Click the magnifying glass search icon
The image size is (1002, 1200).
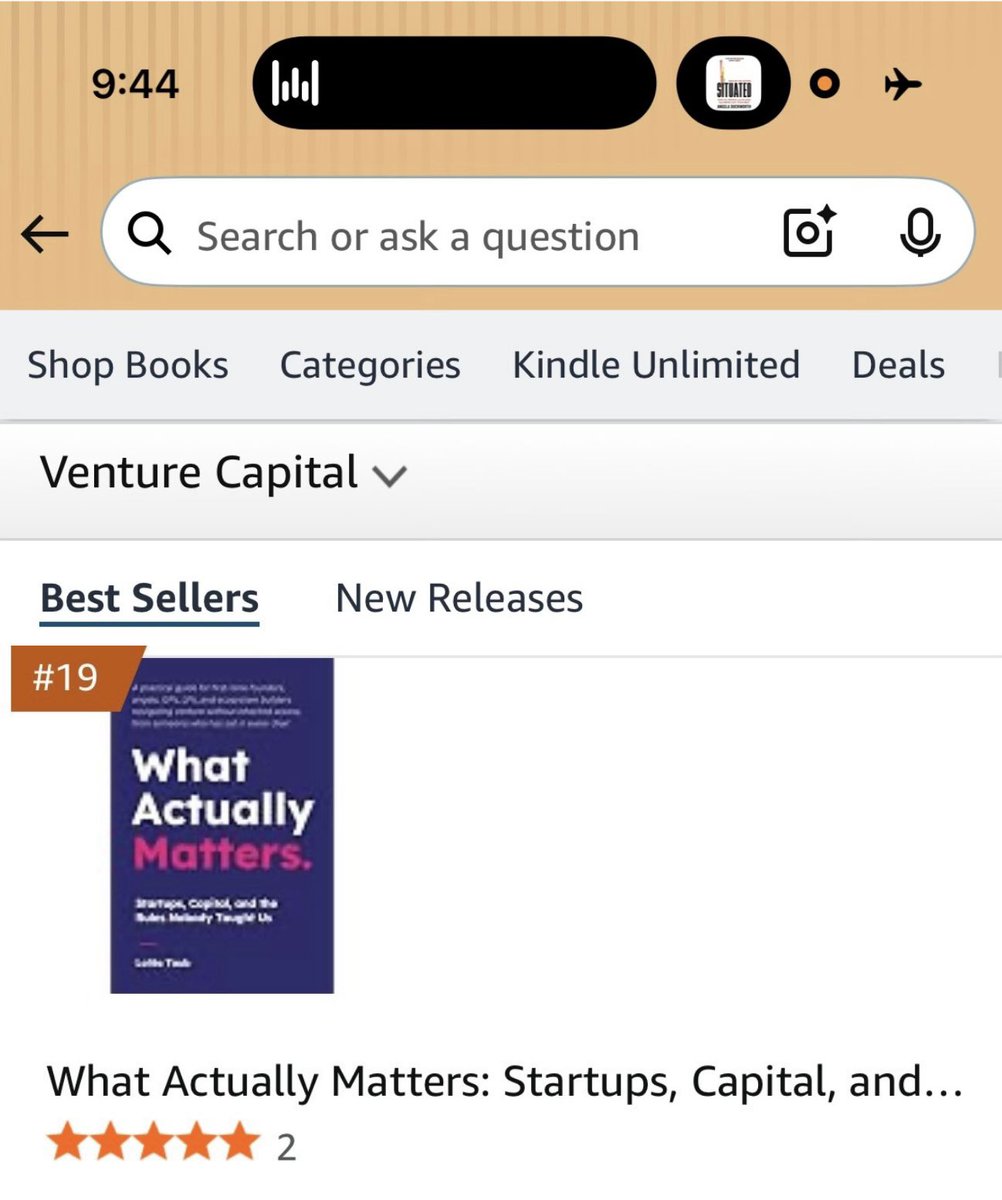(x=150, y=235)
